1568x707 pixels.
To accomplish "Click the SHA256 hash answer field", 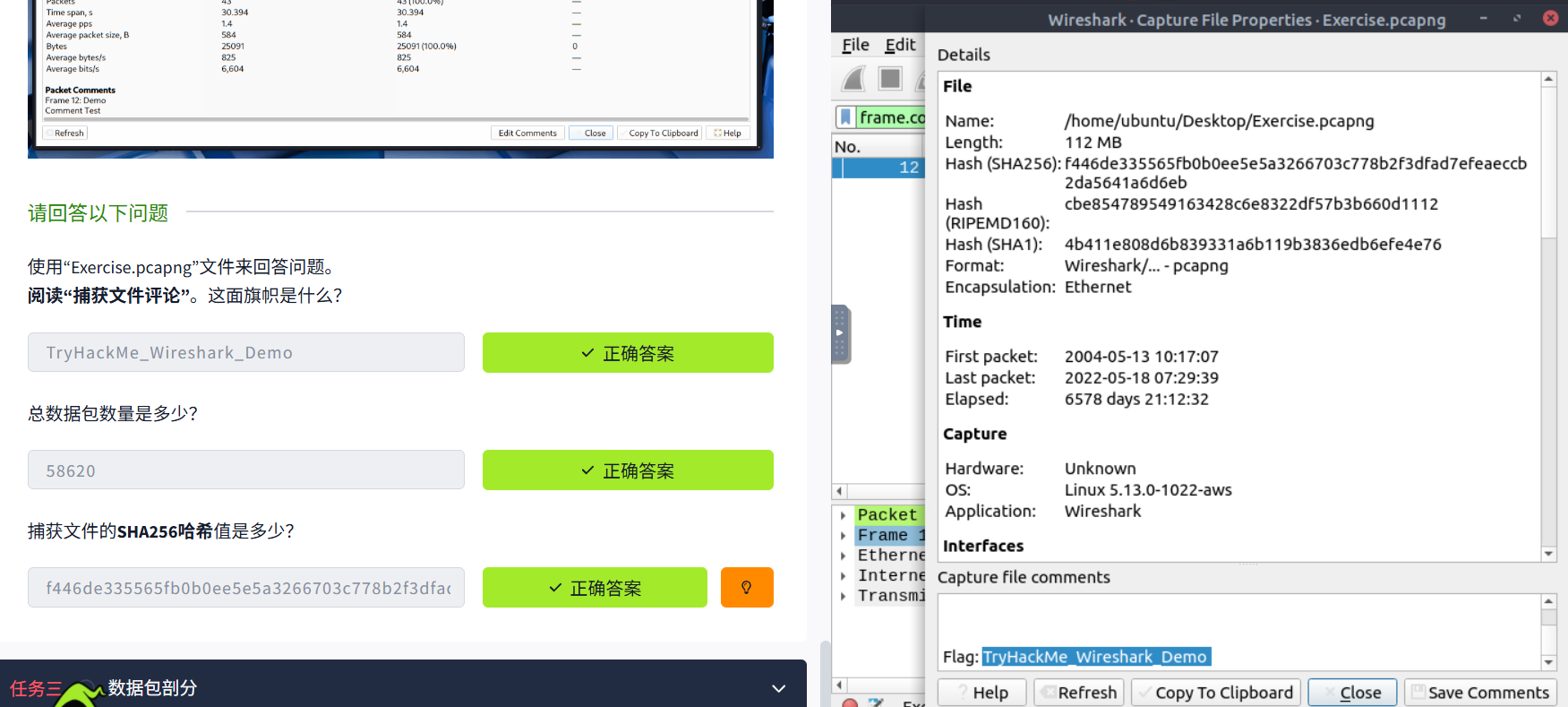I will click(246, 587).
